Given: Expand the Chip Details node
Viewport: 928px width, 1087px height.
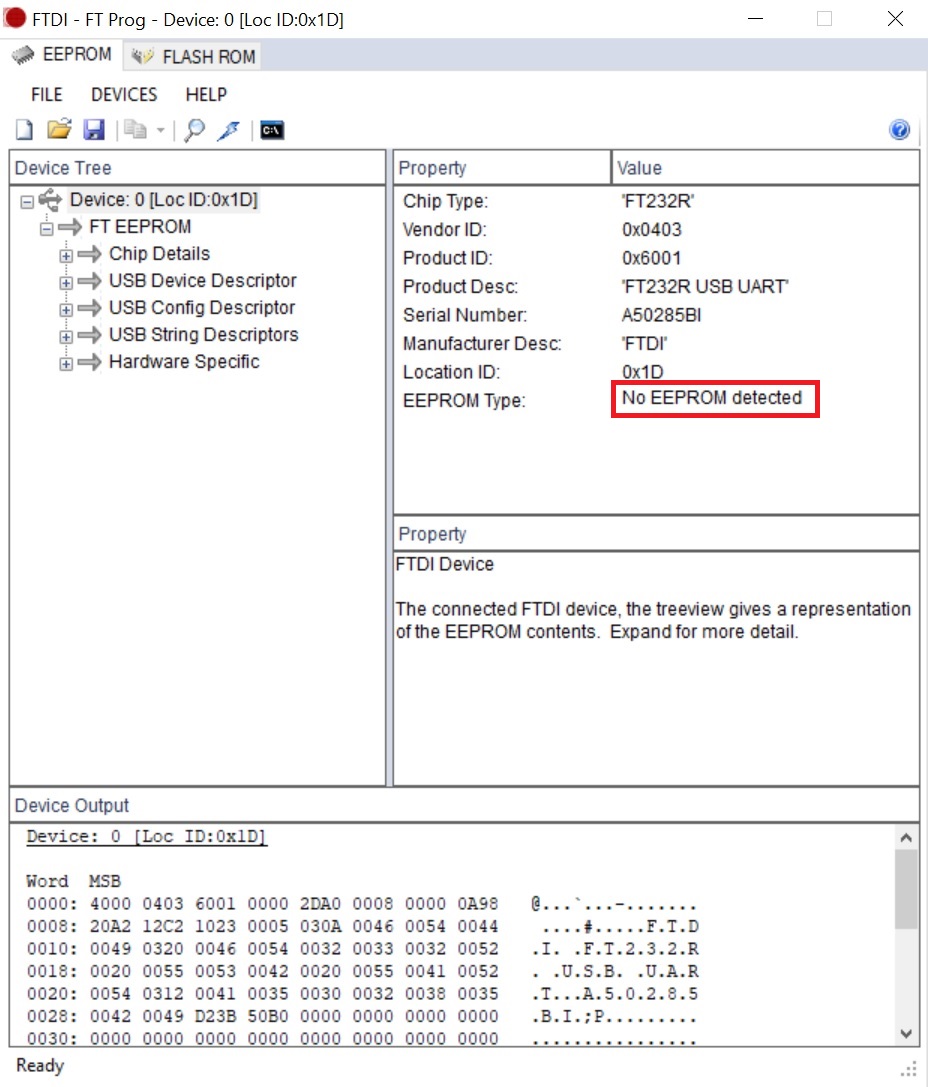Looking at the screenshot, I should pos(66,256).
